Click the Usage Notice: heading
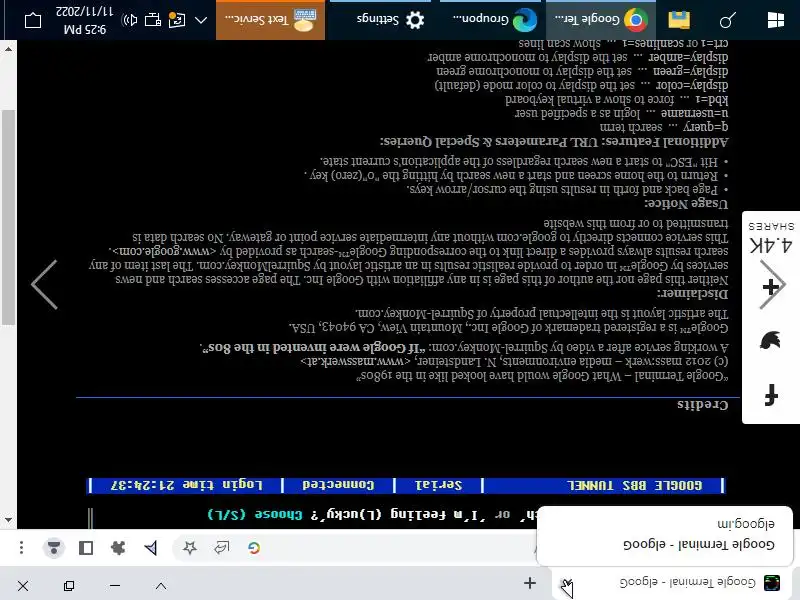The width and height of the screenshot is (800, 600). tap(686, 204)
